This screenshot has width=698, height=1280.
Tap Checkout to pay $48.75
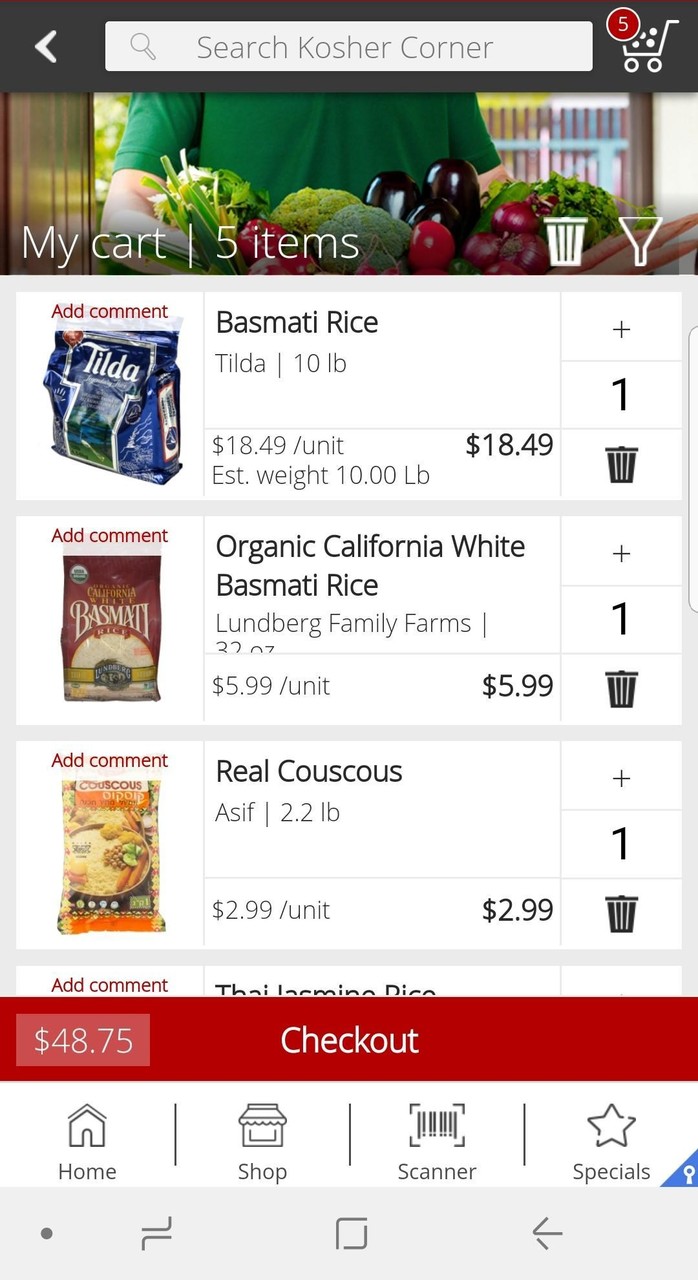349,1040
